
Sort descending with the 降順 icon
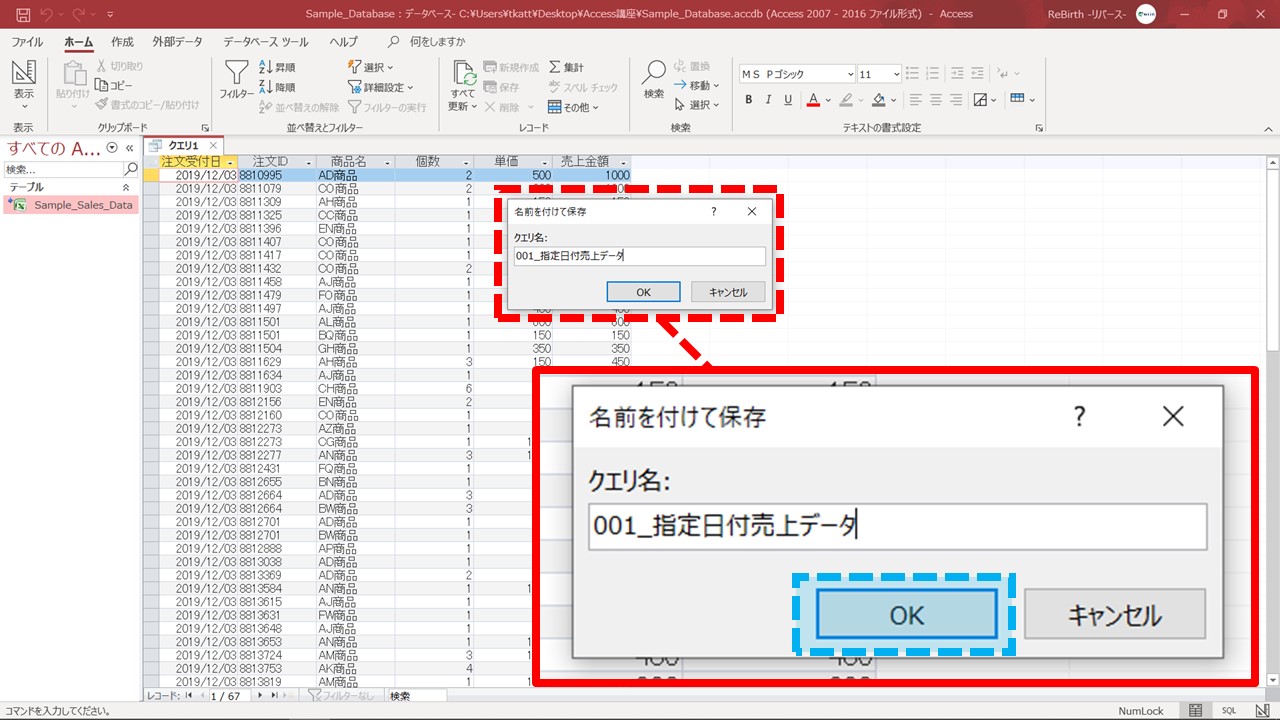(x=277, y=87)
